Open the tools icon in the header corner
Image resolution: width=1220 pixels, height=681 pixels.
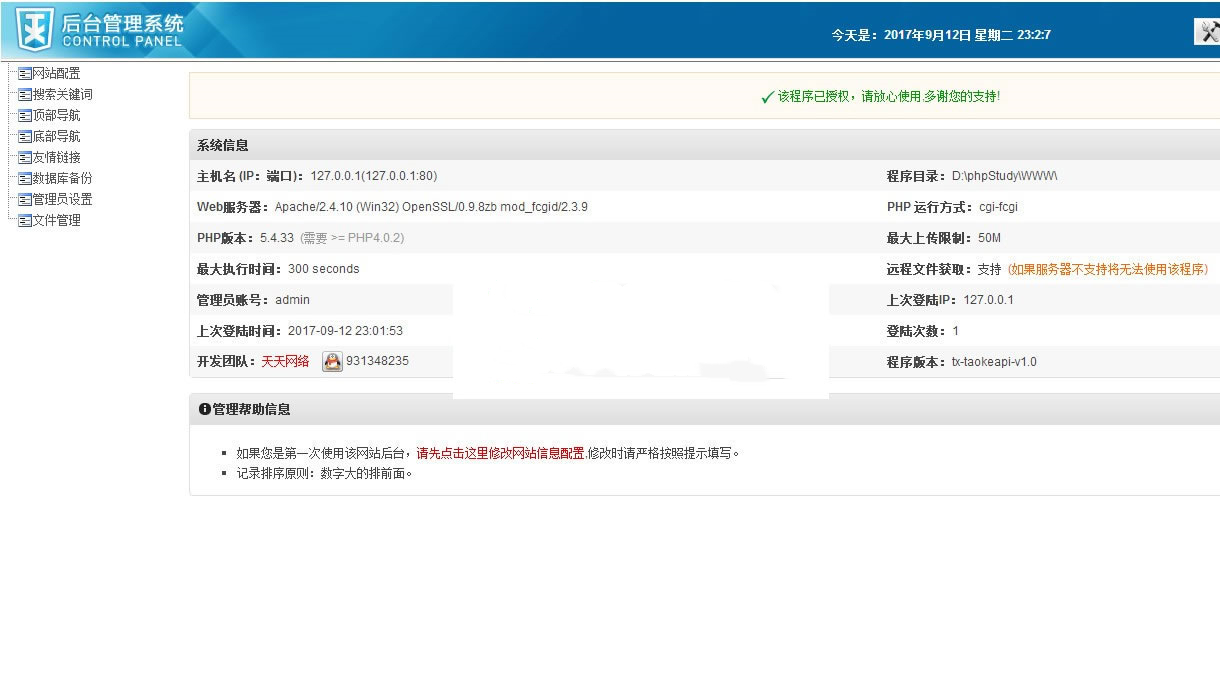1207,32
